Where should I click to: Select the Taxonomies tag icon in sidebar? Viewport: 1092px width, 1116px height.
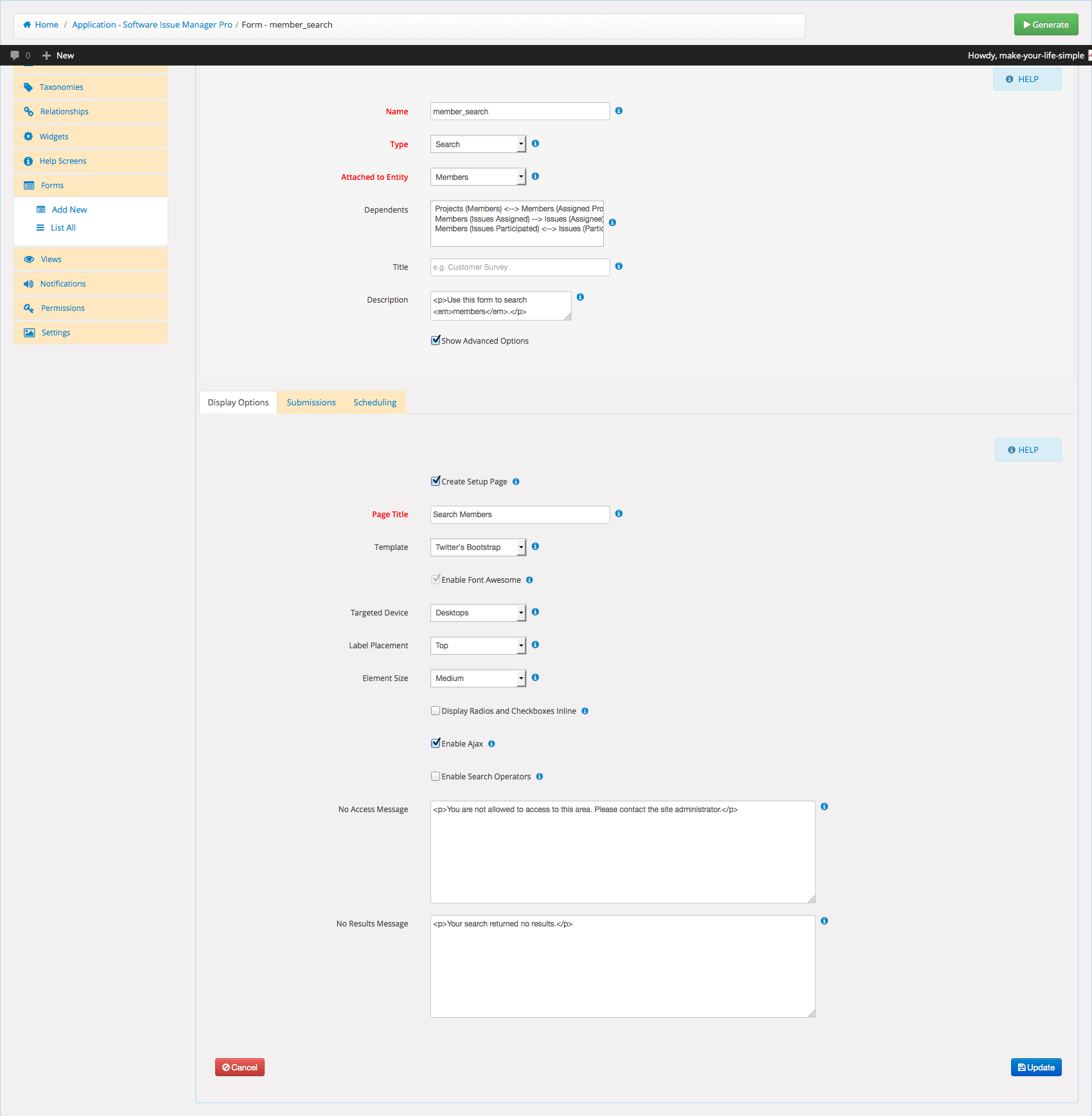[29, 87]
